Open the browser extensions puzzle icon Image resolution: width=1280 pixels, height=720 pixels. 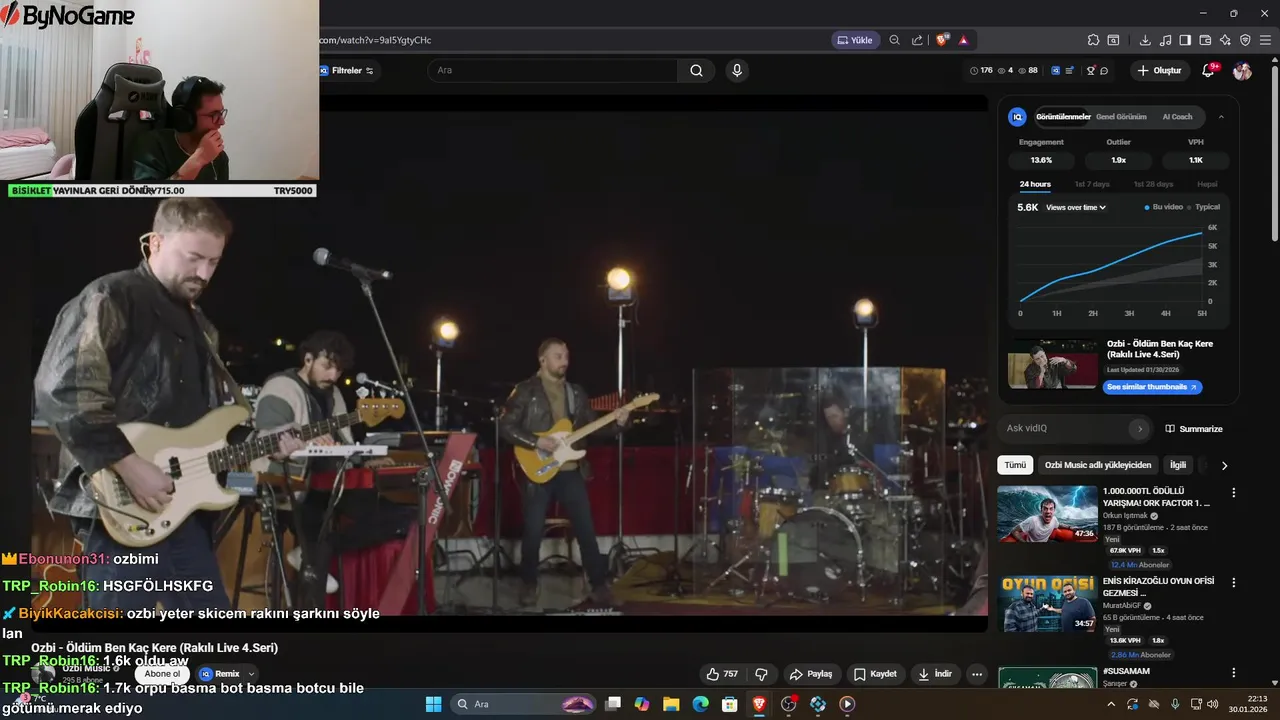tap(1093, 40)
